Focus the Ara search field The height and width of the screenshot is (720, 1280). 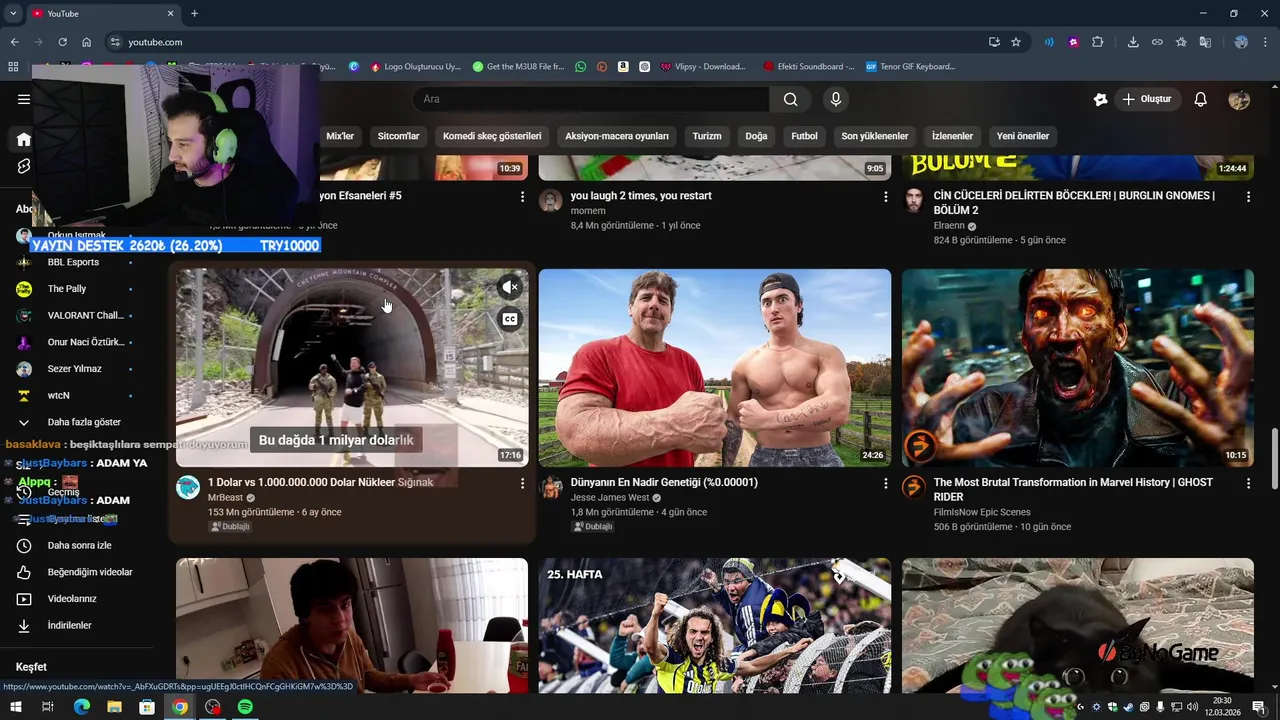[591, 99]
